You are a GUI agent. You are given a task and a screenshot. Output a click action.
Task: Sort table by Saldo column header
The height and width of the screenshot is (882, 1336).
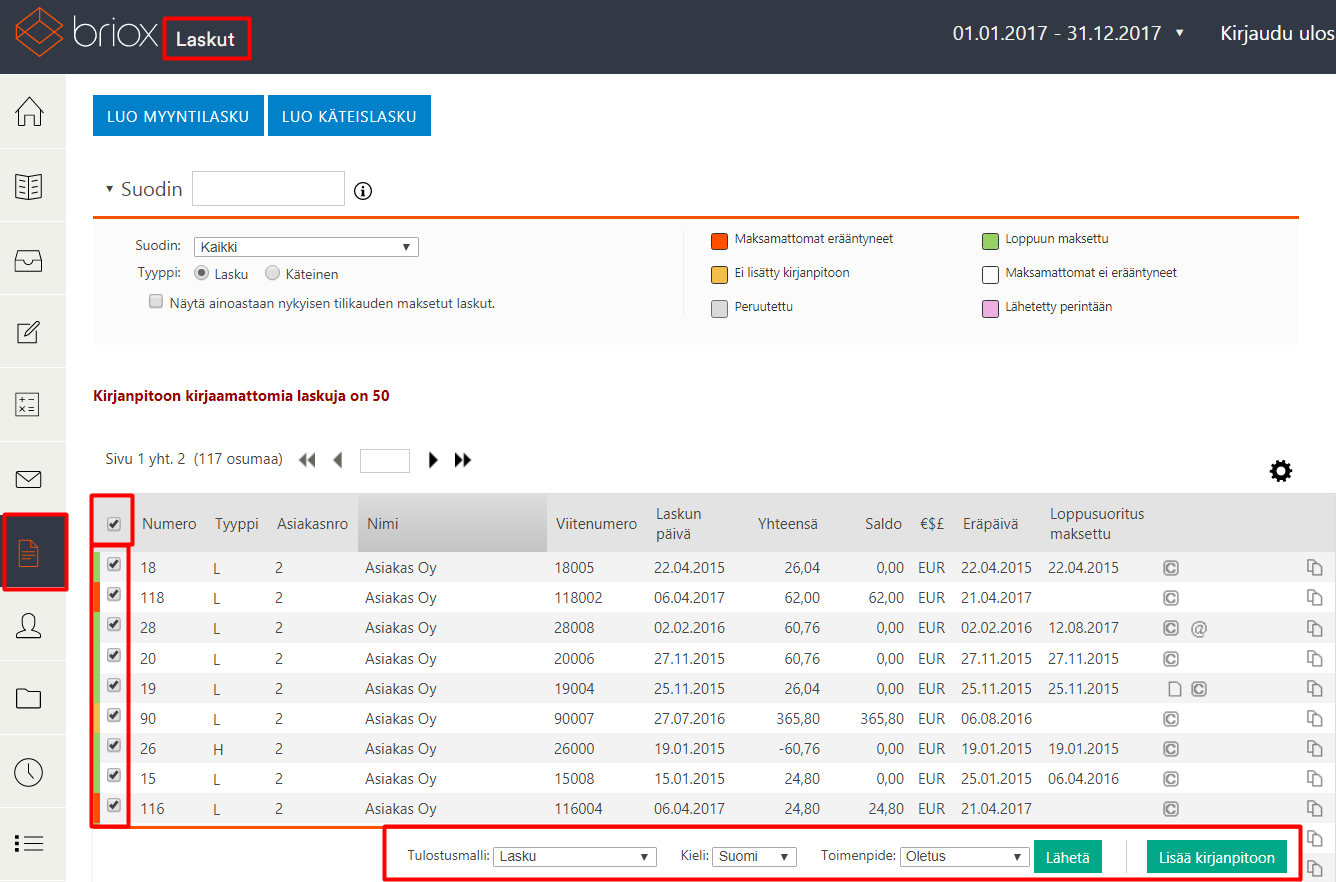point(883,523)
